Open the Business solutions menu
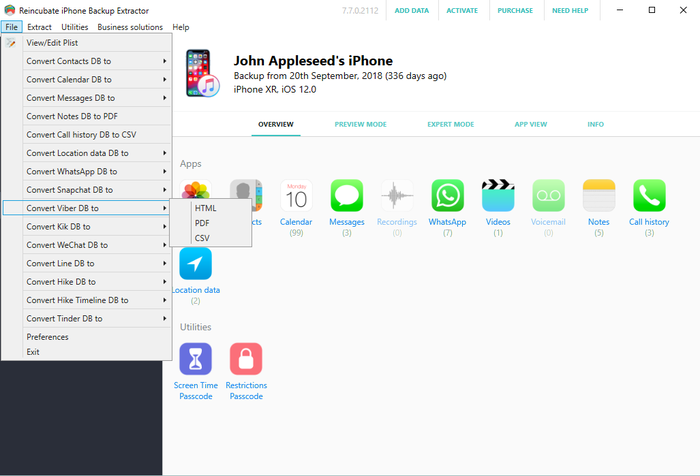This screenshot has height=476, width=700. pyautogui.click(x=130, y=27)
